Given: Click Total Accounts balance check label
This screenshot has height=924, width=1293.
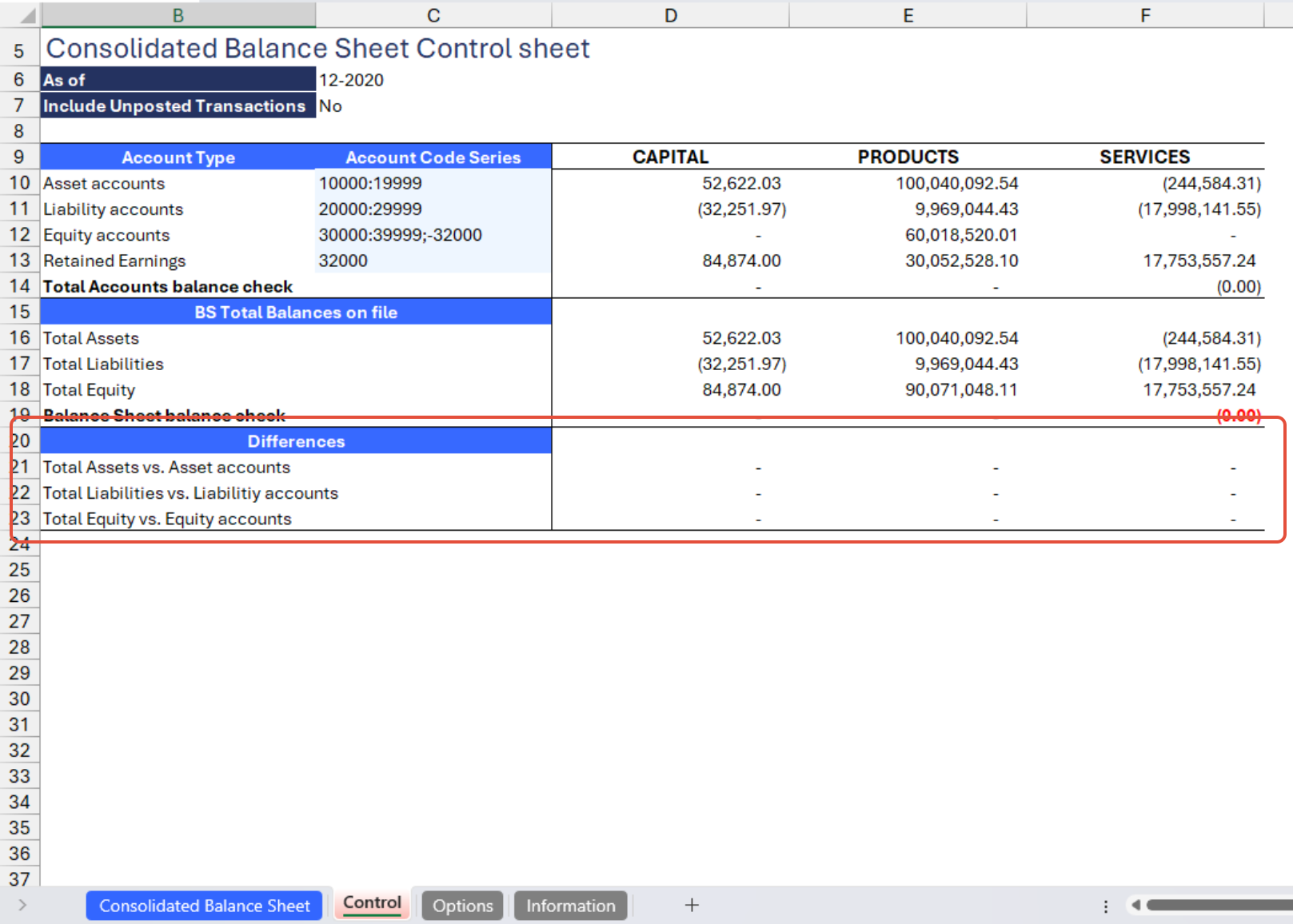Looking at the screenshot, I should [x=168, y=286].
